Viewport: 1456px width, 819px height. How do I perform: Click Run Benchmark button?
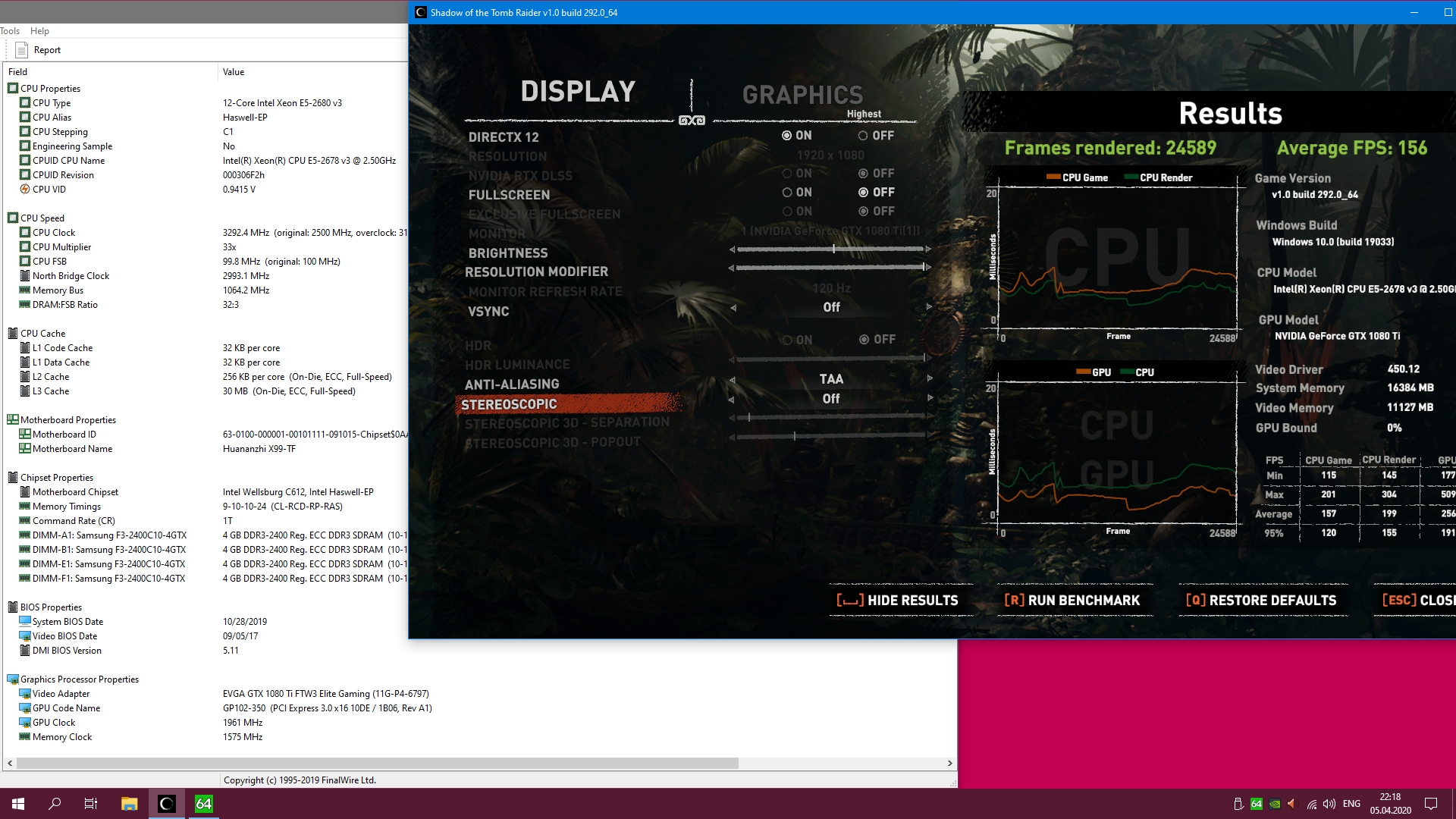tap(1072, 601)
